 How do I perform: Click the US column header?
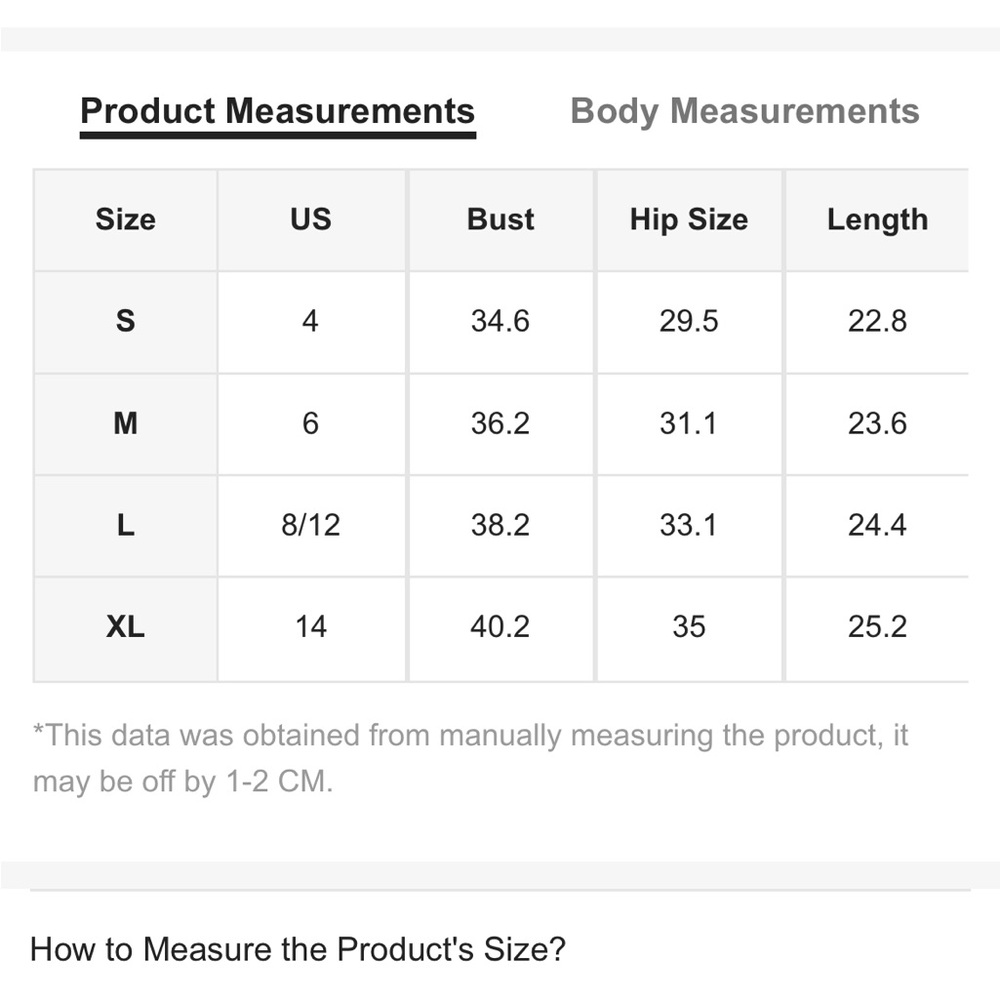pos(310,220)
